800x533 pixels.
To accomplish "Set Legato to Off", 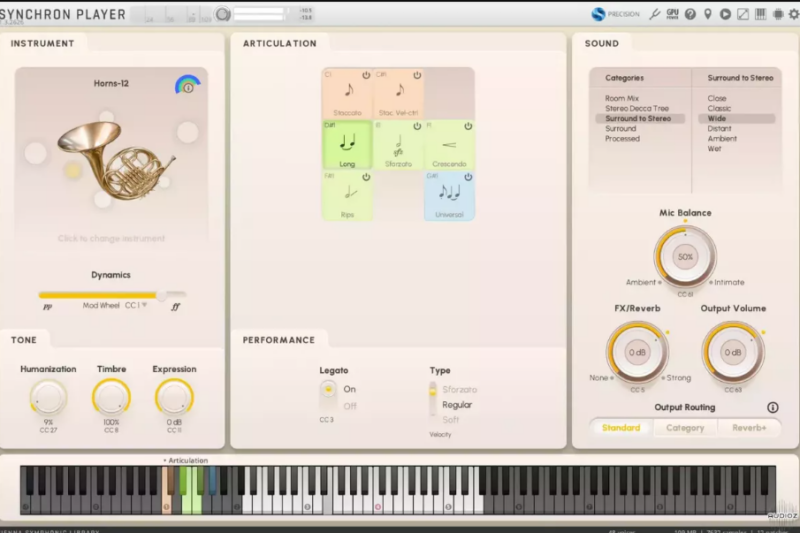I will click(350, 406).
